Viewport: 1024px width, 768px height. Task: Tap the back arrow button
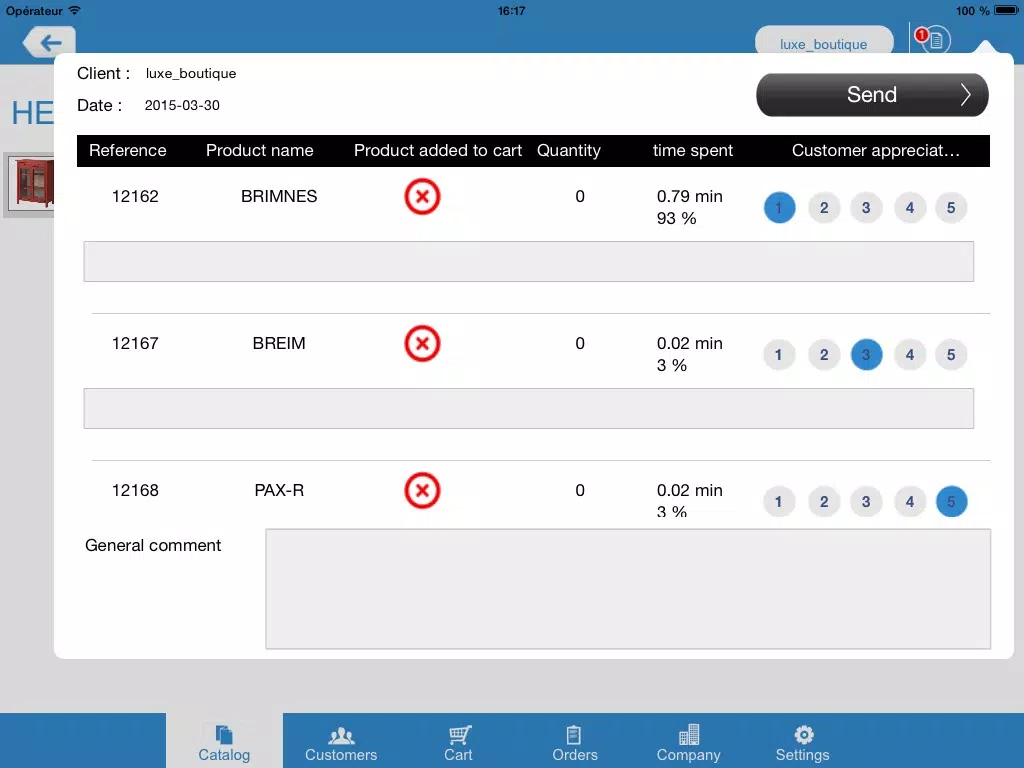coord(50,42)
